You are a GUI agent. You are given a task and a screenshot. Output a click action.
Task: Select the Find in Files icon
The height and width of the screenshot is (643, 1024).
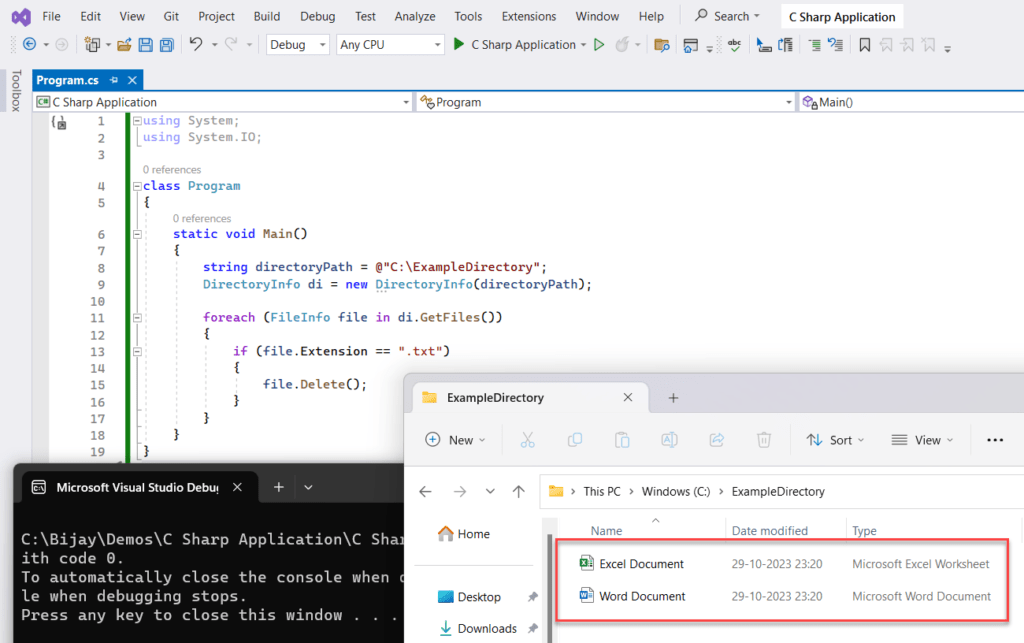tap(662, 45)
